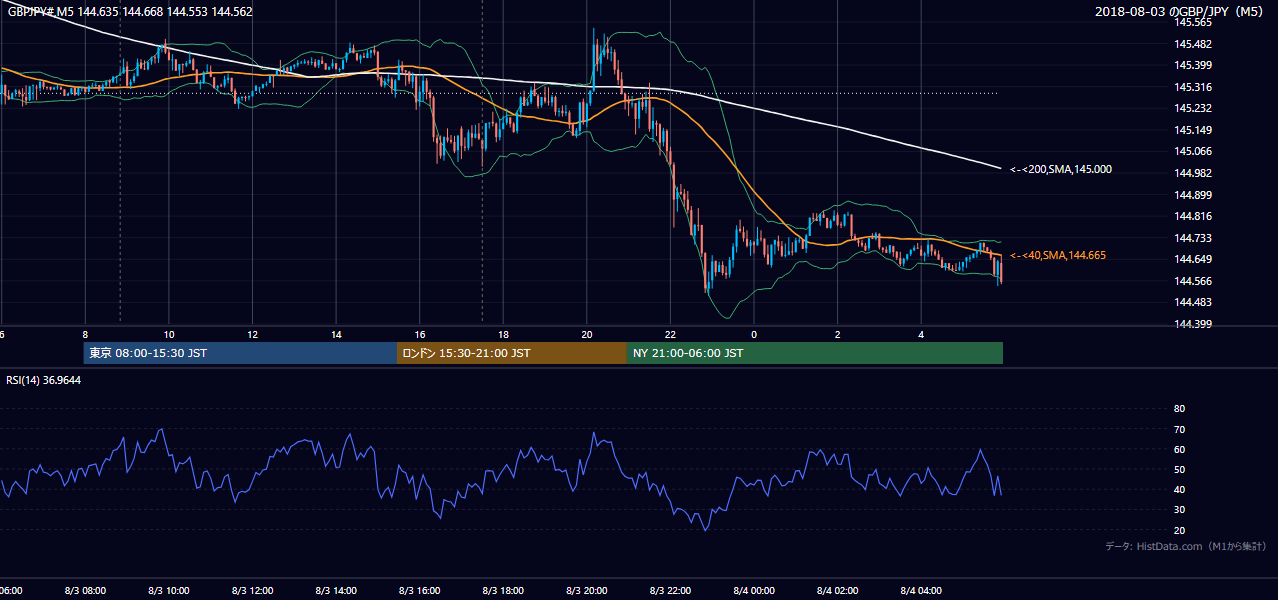Click the RSI scale value 80
Viewport: 1278px width, 600px height.
coord(1179,409)
